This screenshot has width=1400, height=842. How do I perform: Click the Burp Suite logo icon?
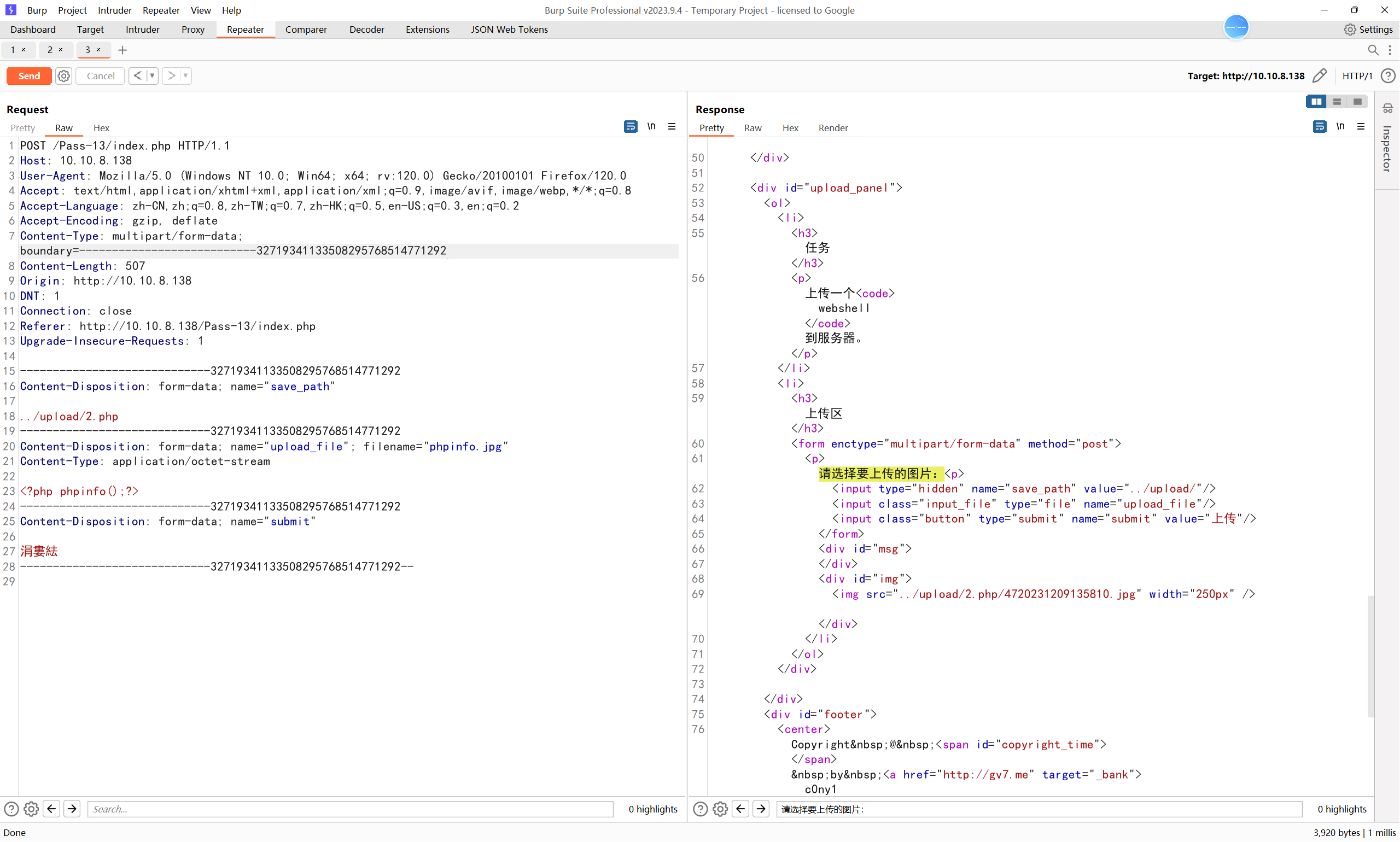click(10, 10)
